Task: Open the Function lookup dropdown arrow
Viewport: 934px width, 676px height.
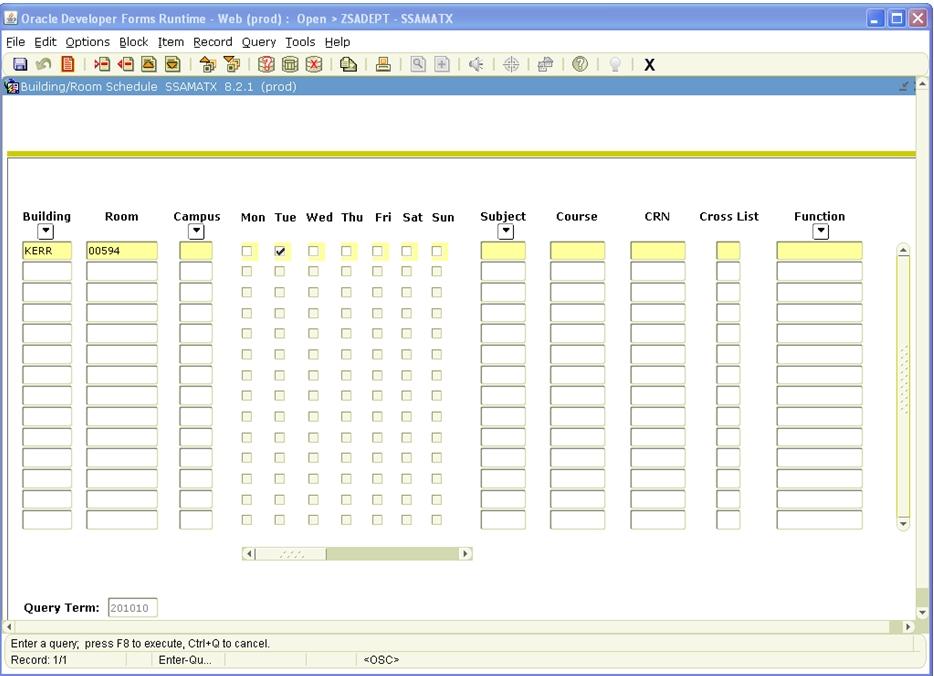Action: [x=821, y=231]
